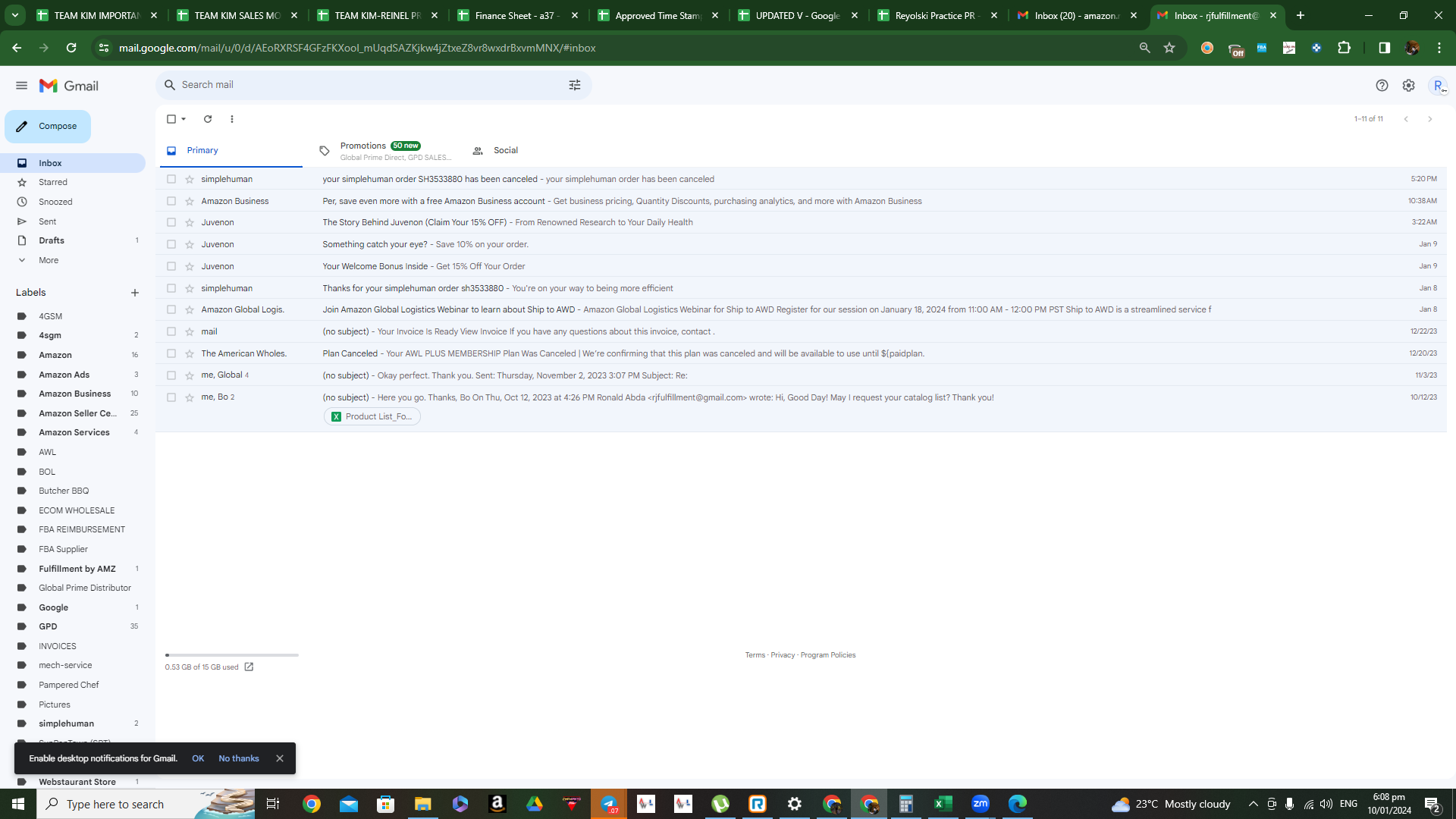
Task: Refresh the inbox message list
Action: [208, 119]
